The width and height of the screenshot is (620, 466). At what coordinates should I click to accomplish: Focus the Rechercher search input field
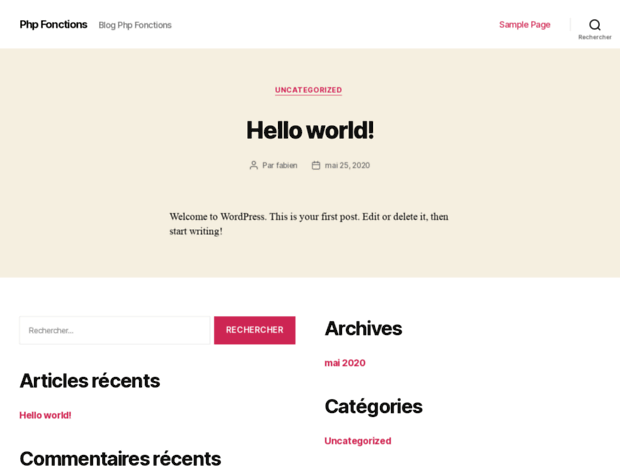[x=114, y=330]
